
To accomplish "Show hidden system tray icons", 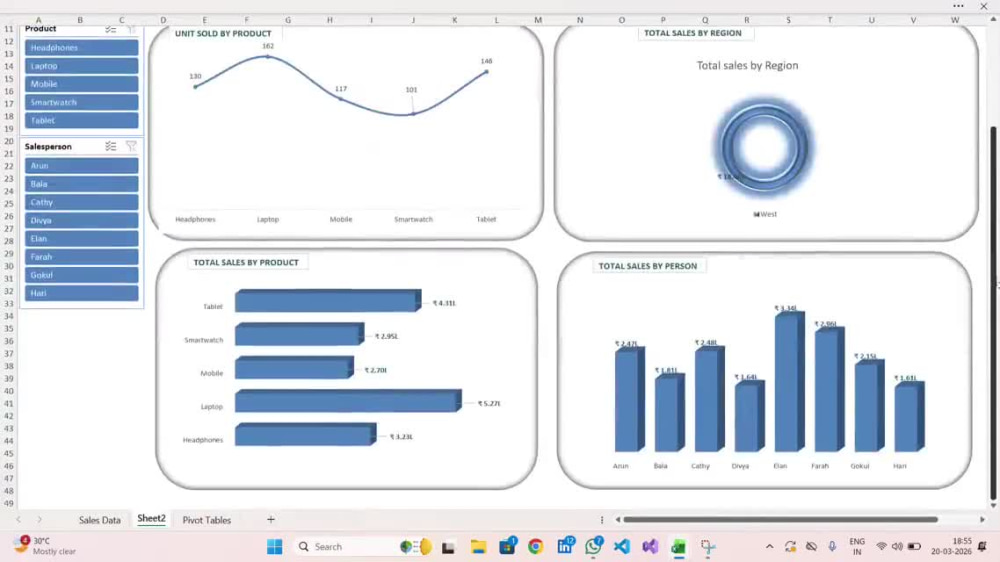I will tap(770, 547).
